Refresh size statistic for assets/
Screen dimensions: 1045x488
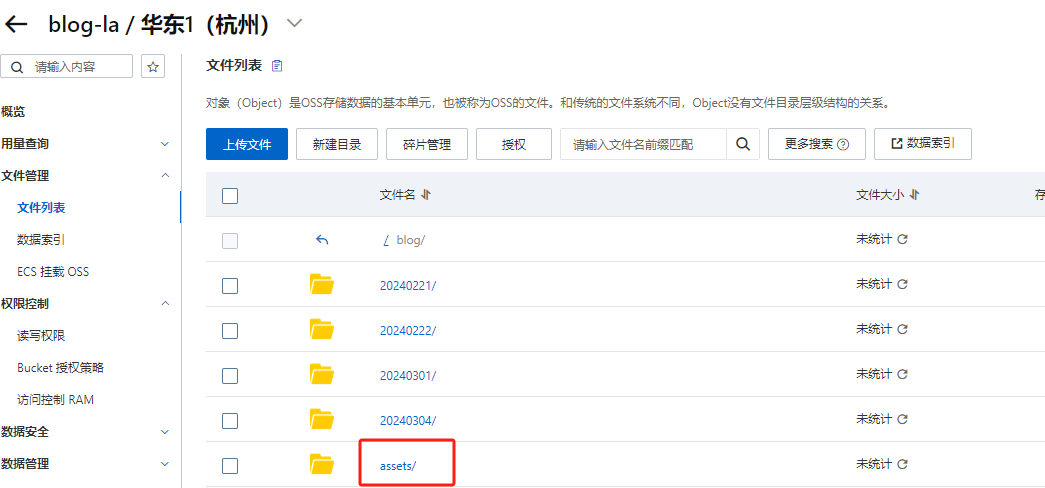tap(902, 464)
